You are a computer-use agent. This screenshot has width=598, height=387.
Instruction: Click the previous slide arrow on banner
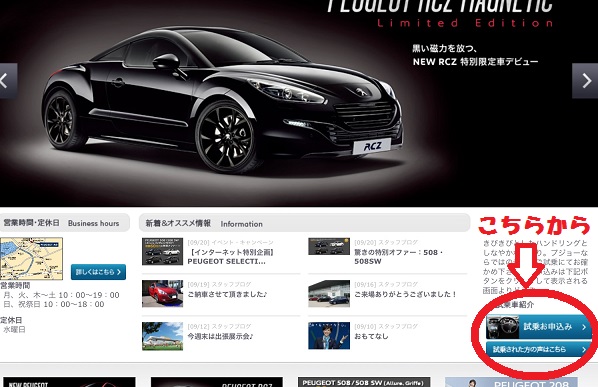[x=8, y=81]
